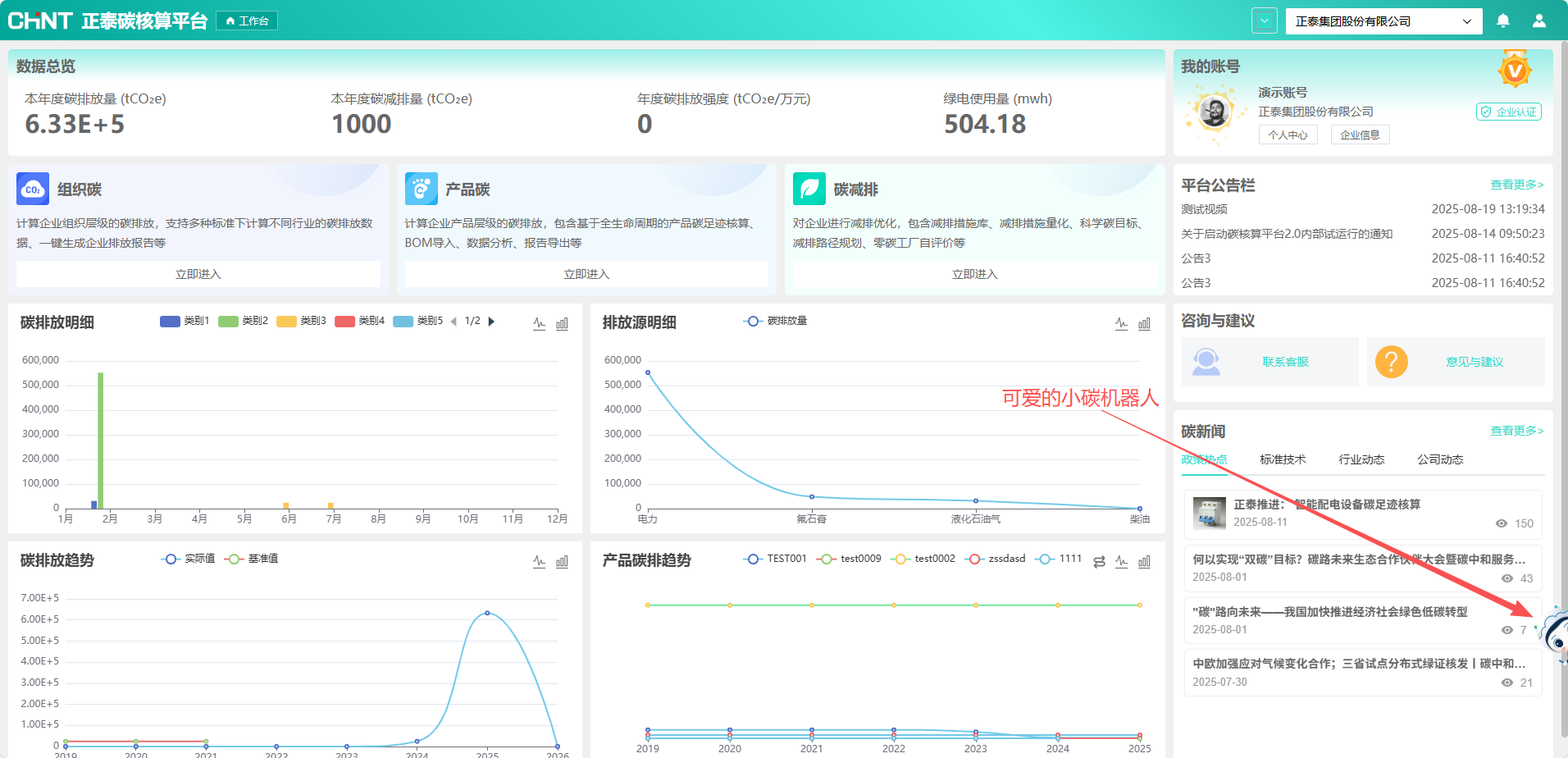Enter the 碳减排 module via 立即进入
1568x758 pixels.
point(975,274)
